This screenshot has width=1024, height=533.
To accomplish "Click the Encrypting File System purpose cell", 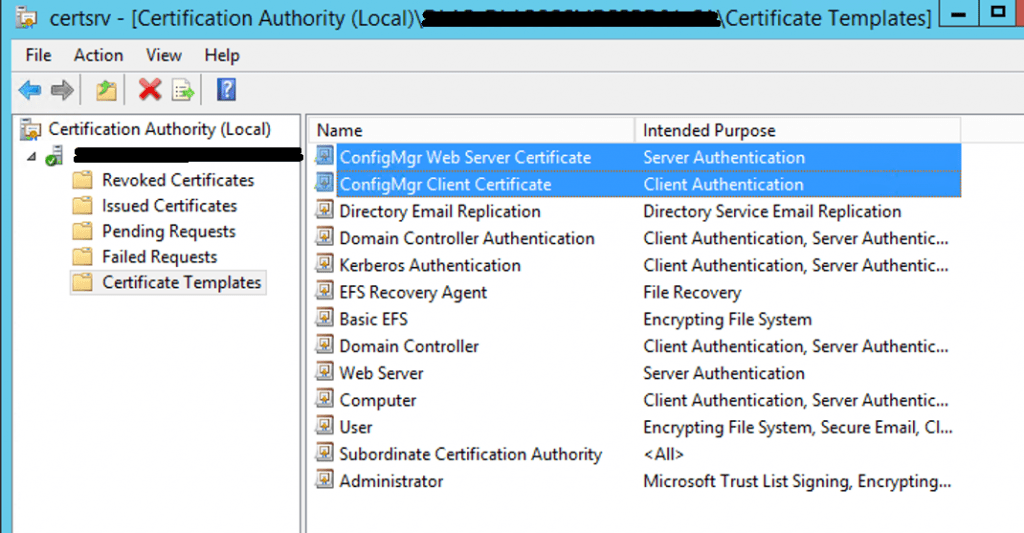I will (727, 319).
